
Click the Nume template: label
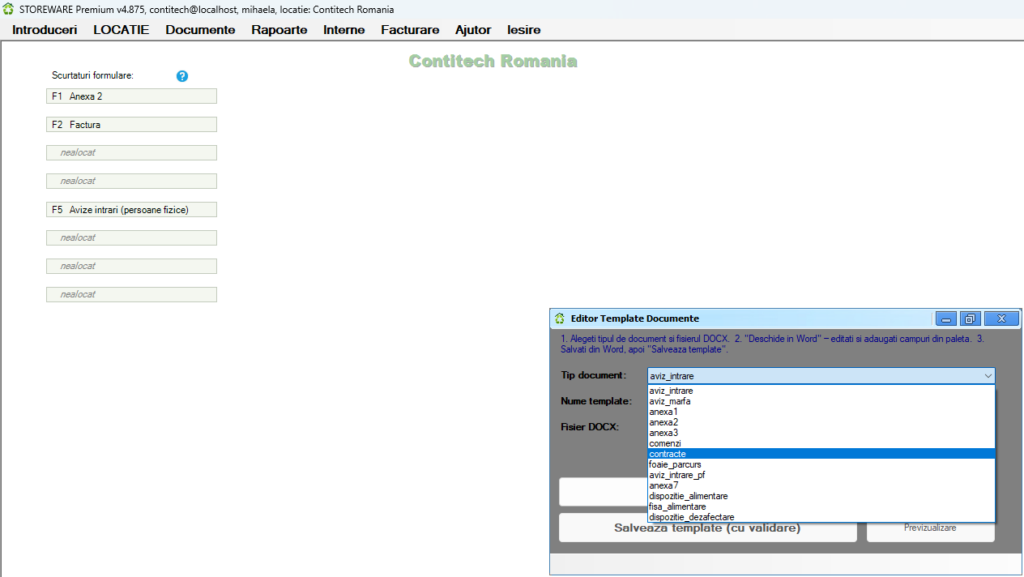pyautogui.click(x=596, y=401)
